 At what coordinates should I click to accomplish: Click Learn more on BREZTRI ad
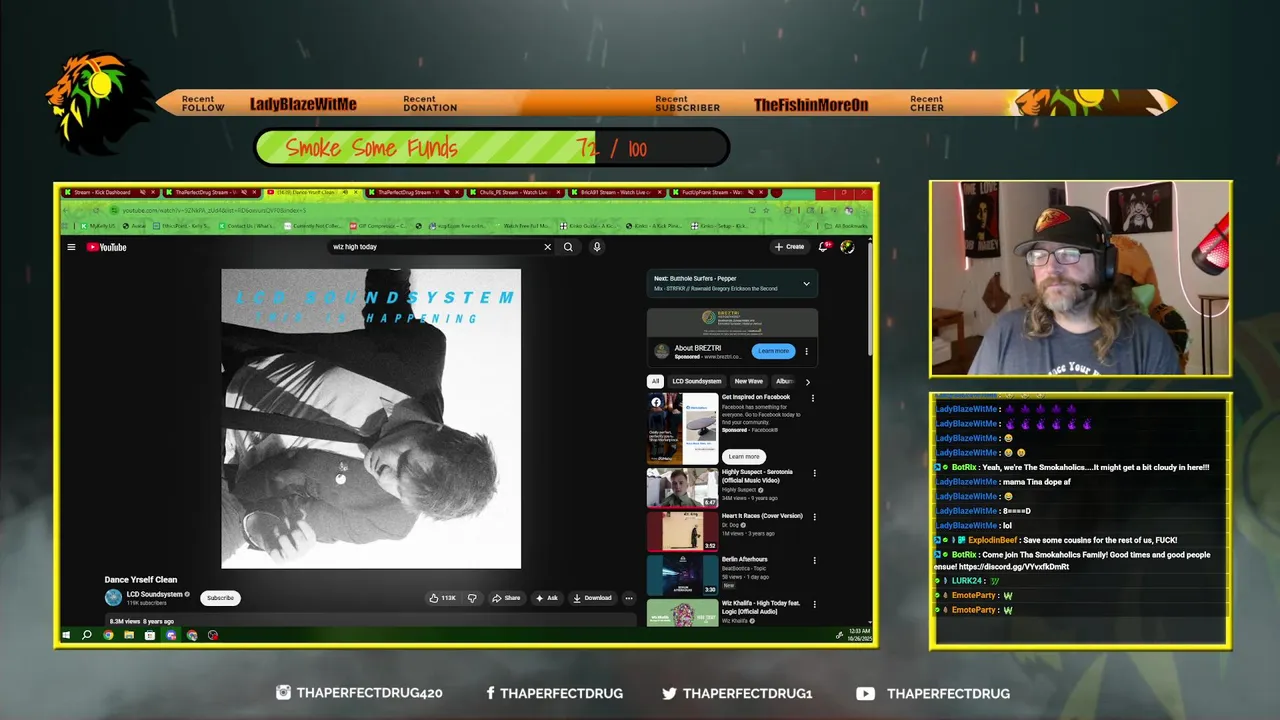773,351
